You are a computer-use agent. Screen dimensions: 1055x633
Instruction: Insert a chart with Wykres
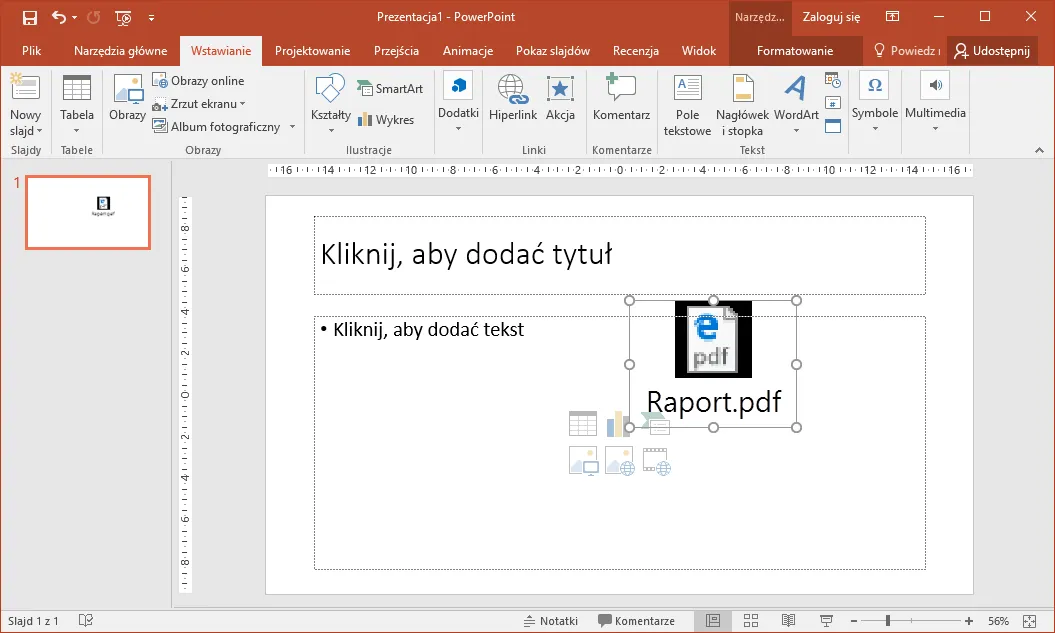pos(386,120)
